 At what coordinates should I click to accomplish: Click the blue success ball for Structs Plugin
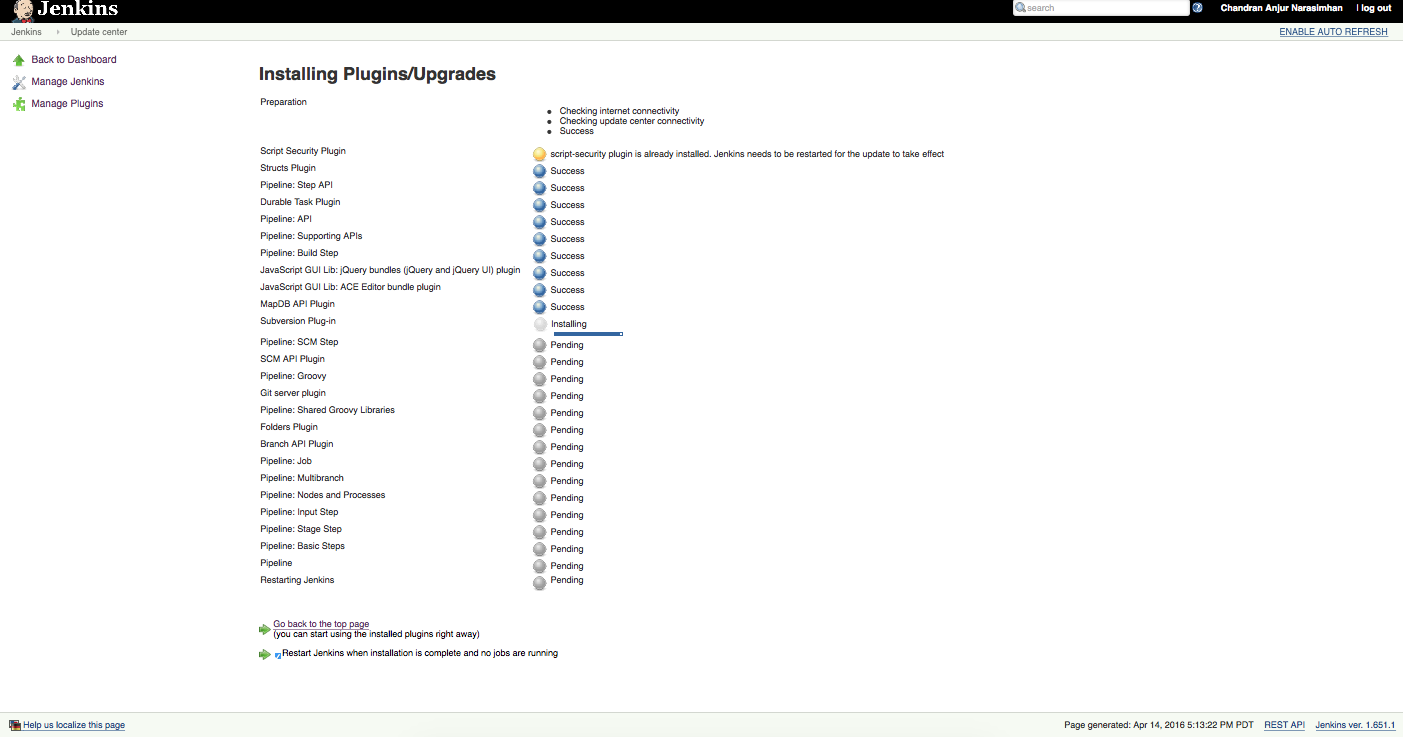pyautogui.click(x=539, y=171)
